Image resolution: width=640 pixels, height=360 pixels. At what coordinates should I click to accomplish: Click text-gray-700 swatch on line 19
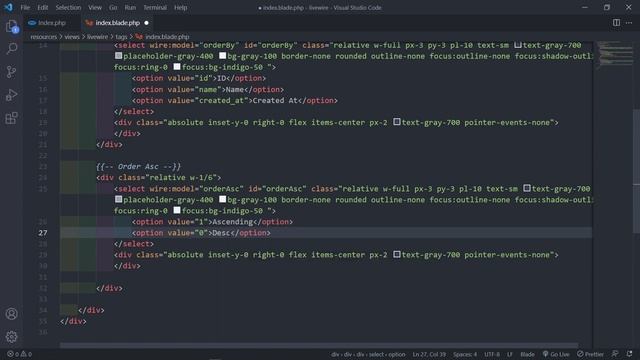pos(397,122)
